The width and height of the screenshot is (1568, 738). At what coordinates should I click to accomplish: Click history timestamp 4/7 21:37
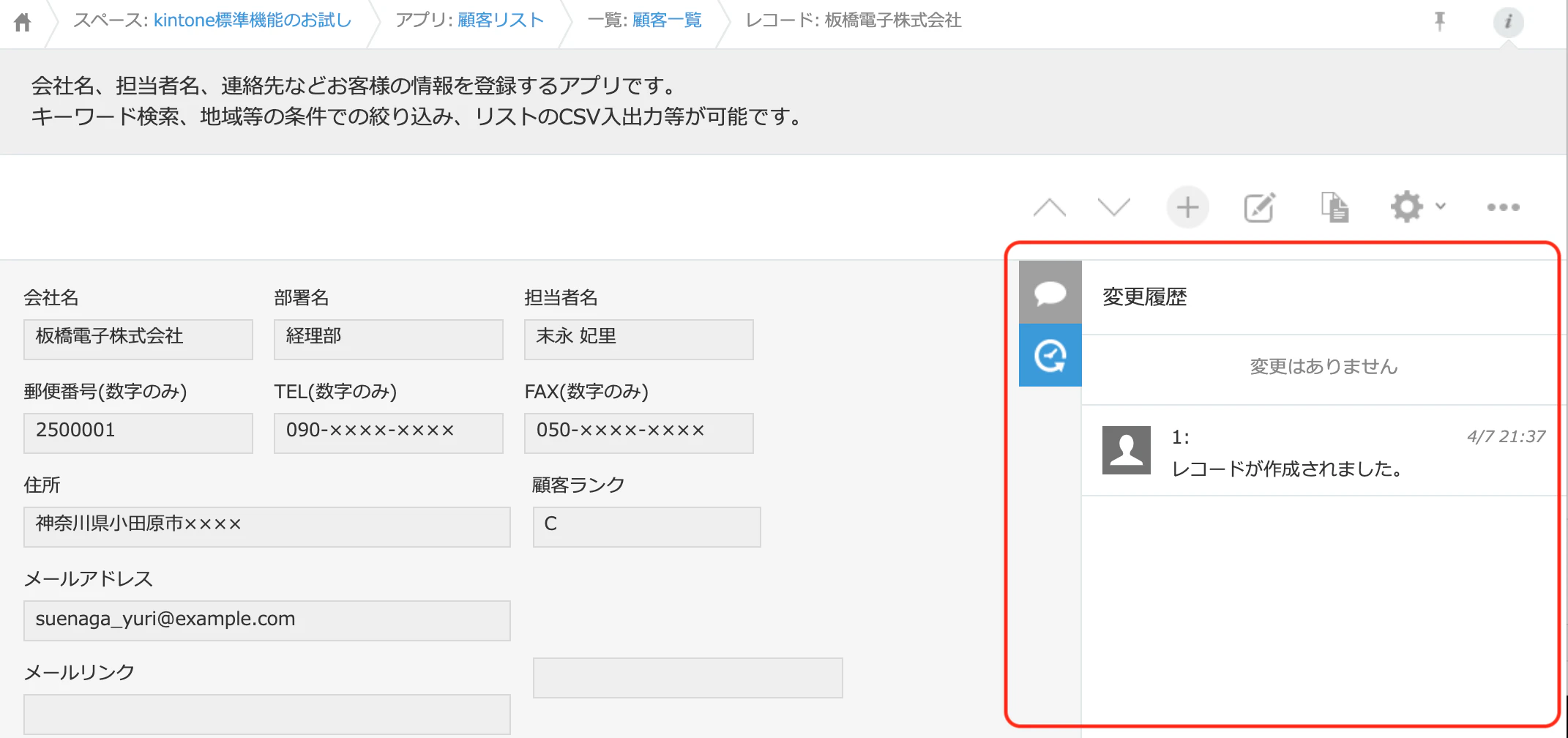(1506, 437)
